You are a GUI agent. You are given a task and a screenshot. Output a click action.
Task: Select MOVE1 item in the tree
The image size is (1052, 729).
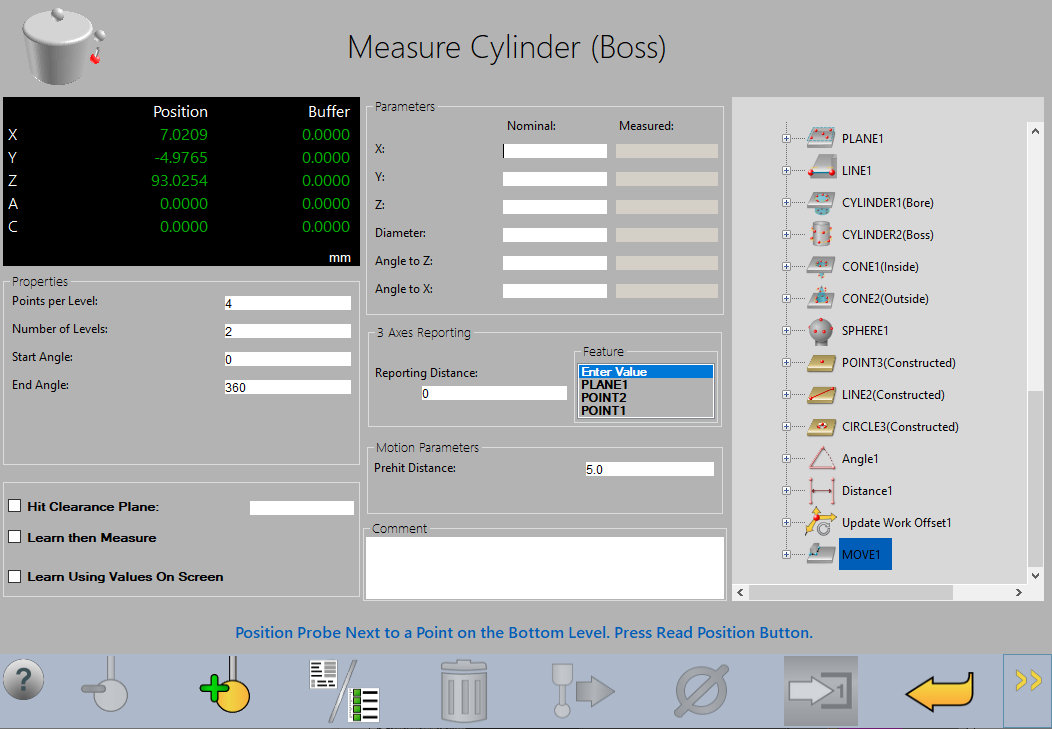point(865,555)
